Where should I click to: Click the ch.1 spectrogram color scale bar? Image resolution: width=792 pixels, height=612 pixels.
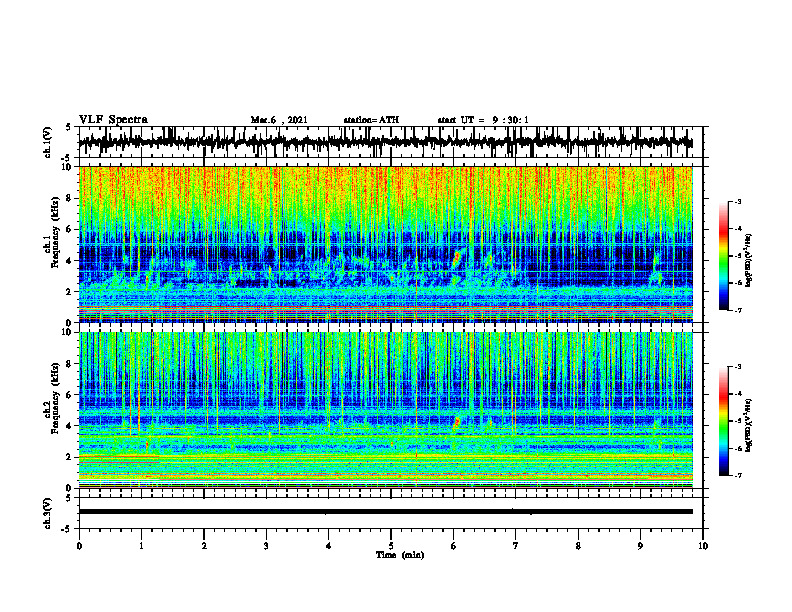724,256
